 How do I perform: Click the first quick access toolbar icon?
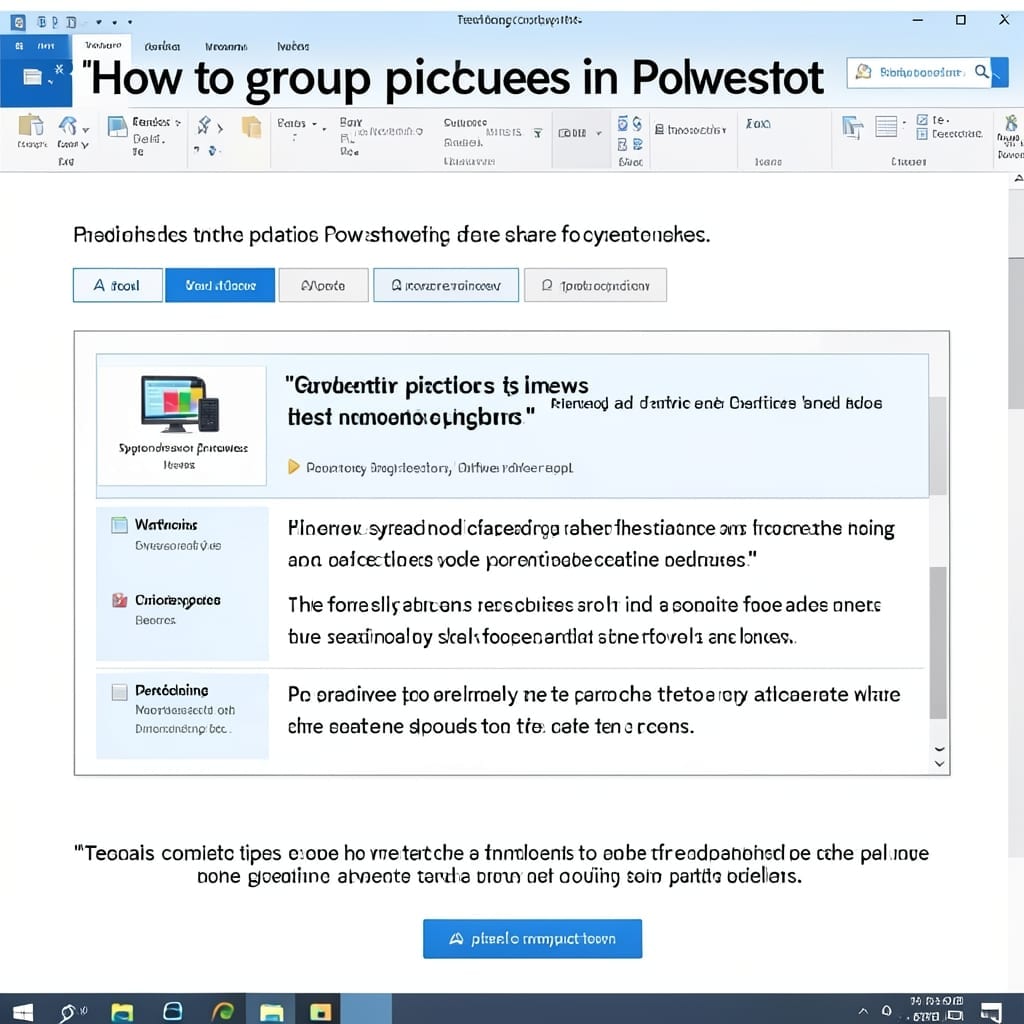(41, 22)
